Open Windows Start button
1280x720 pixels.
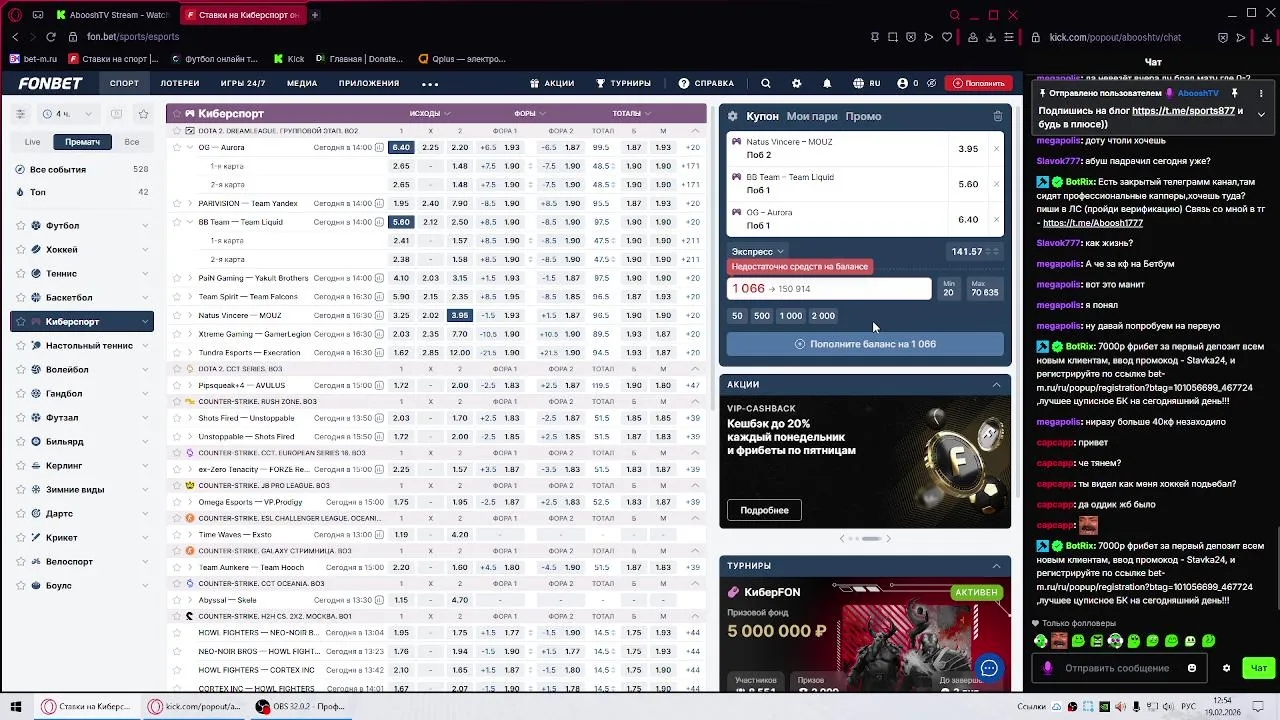[x=16, y=706]
